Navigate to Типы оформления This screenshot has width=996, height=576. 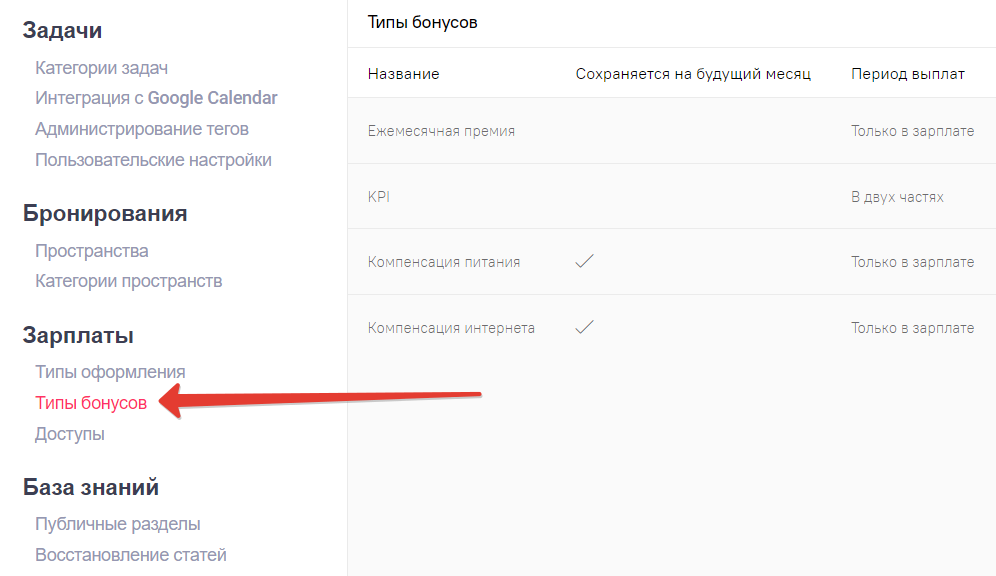pos(110,372)
